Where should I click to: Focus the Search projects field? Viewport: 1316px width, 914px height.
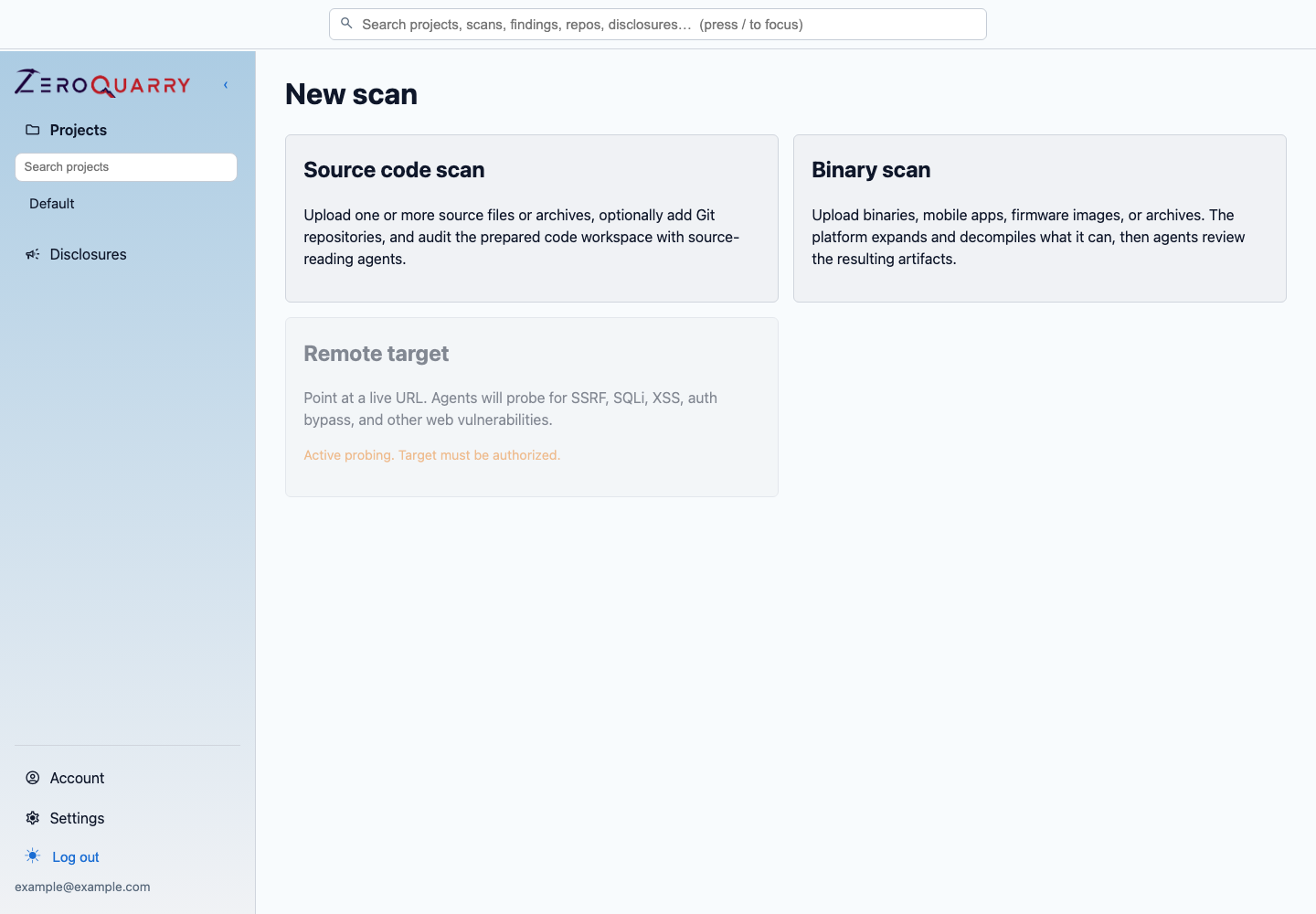click(126, 167)
